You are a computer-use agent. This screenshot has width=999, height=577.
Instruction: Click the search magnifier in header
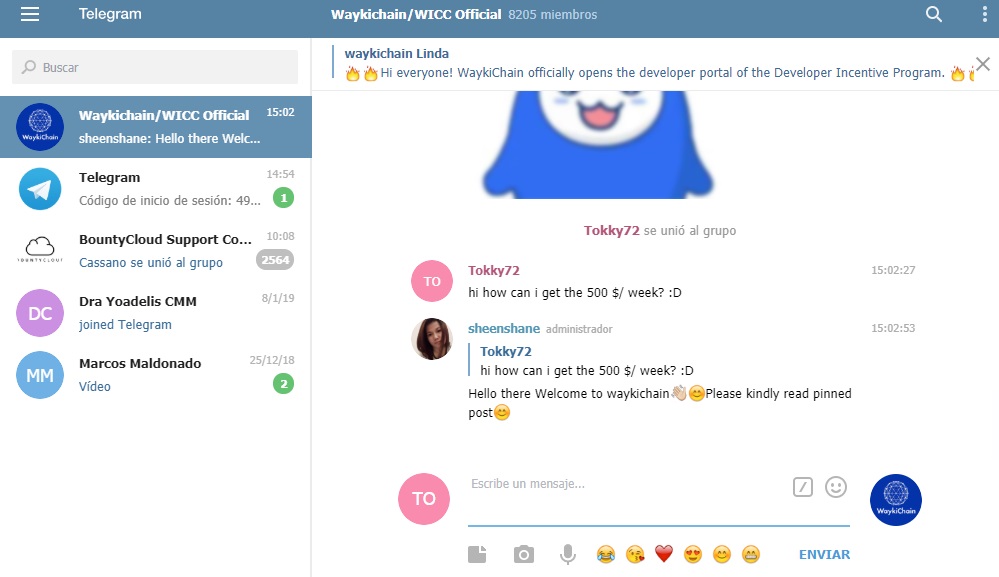(x=933, y=14)
